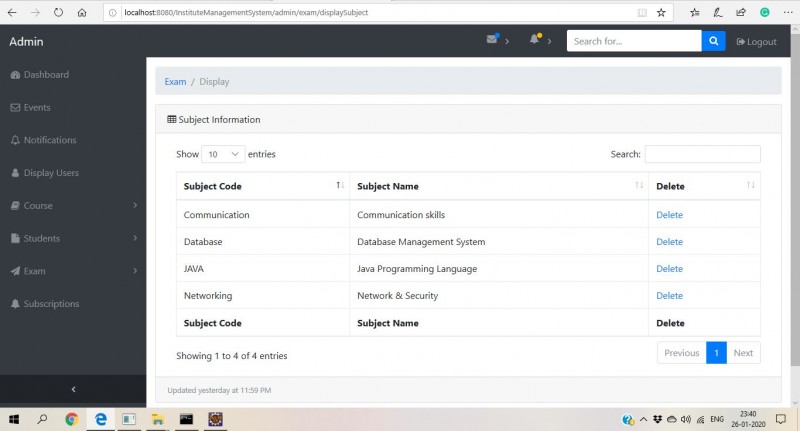800x431 pixels.
Task: Show hidden system tray icons
Action: [x=643, y=419]
